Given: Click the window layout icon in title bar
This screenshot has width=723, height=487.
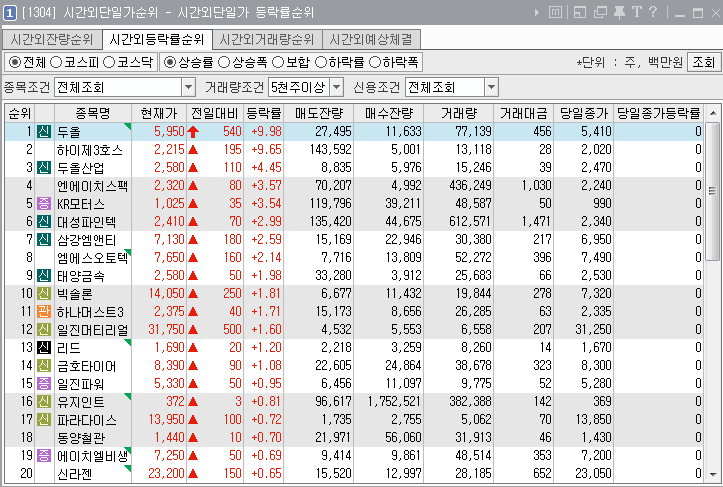Looking at the screenshot, I should point(580,12).
